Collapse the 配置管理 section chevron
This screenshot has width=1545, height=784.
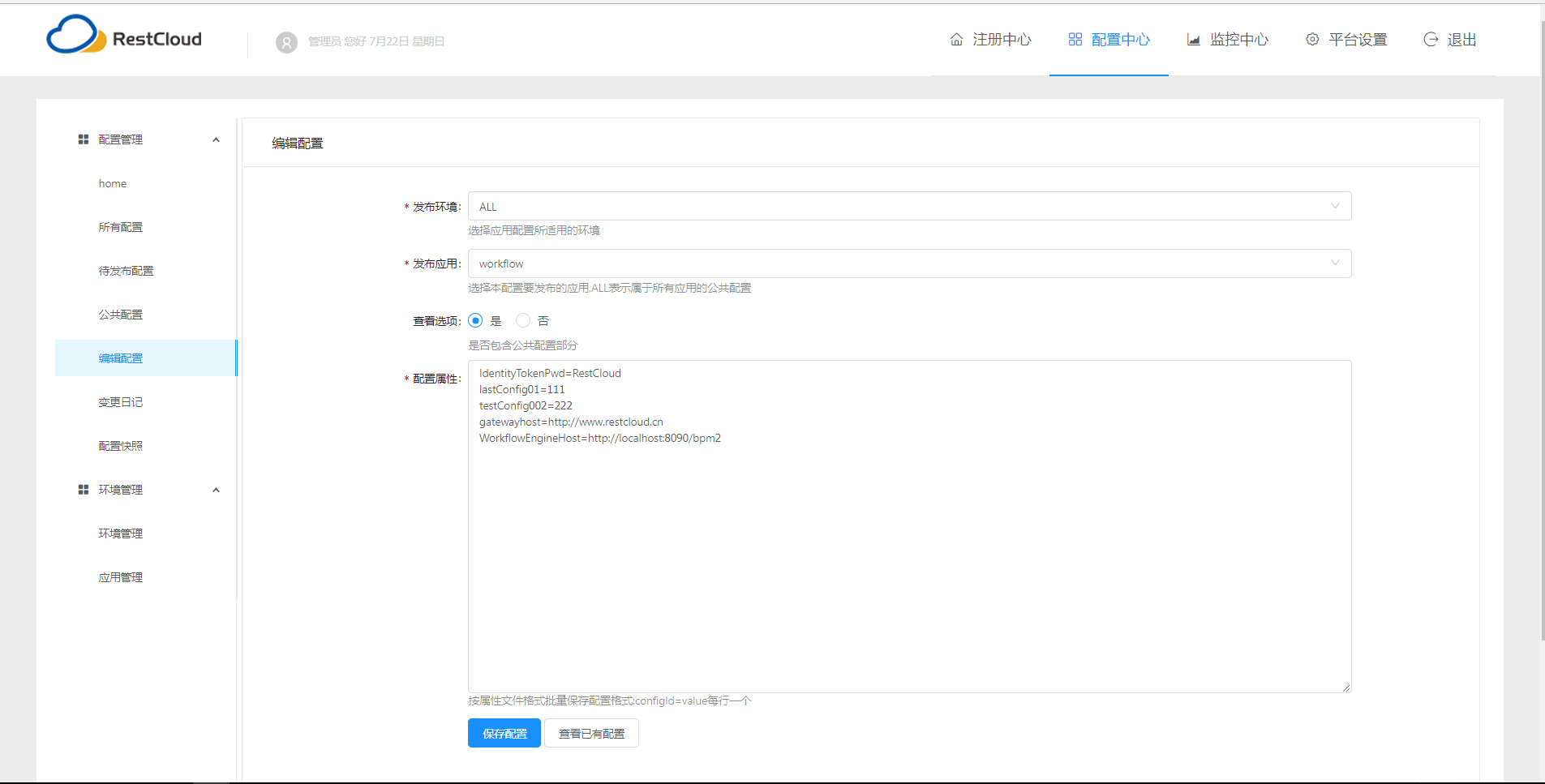216,139
